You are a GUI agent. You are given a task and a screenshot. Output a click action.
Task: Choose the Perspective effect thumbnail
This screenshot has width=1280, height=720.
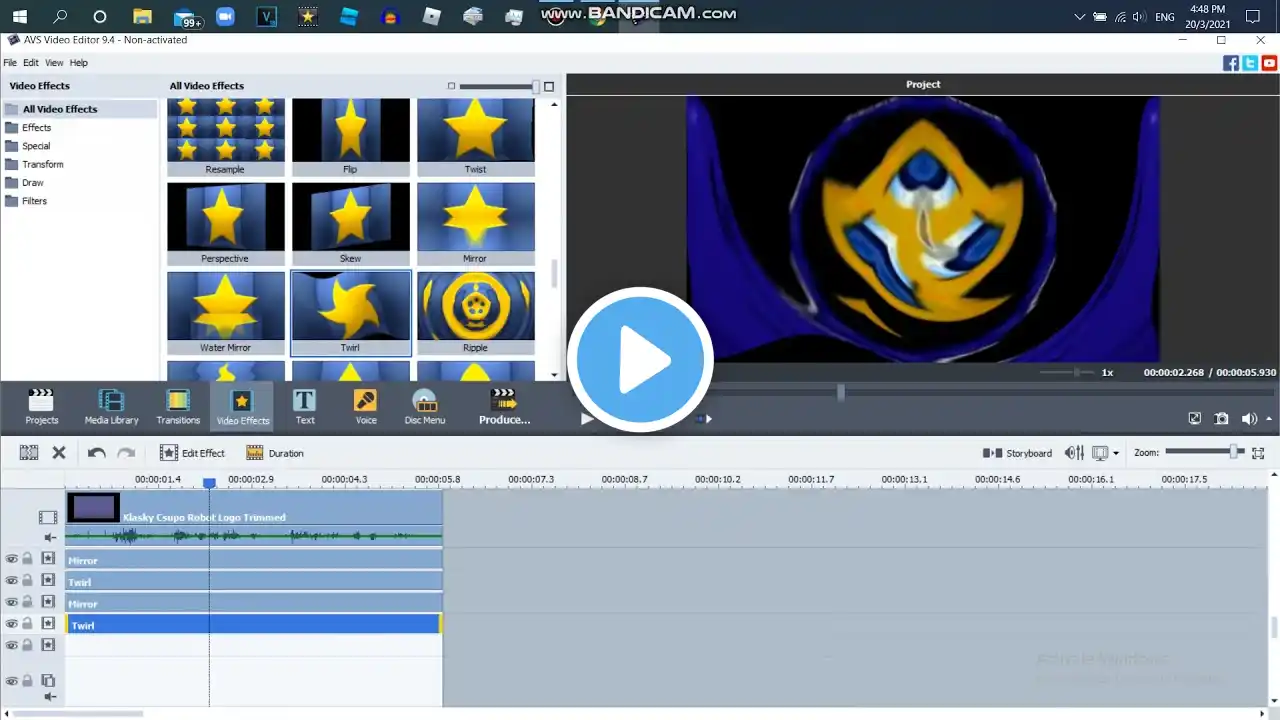coord(225,223)
